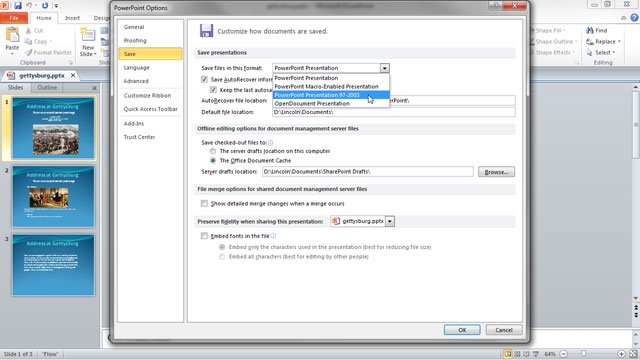Image resolution: width=640 pixels, height=360 pixels.
Task: Open the Quick Access Toolbar category
Action: coord(150,109)
